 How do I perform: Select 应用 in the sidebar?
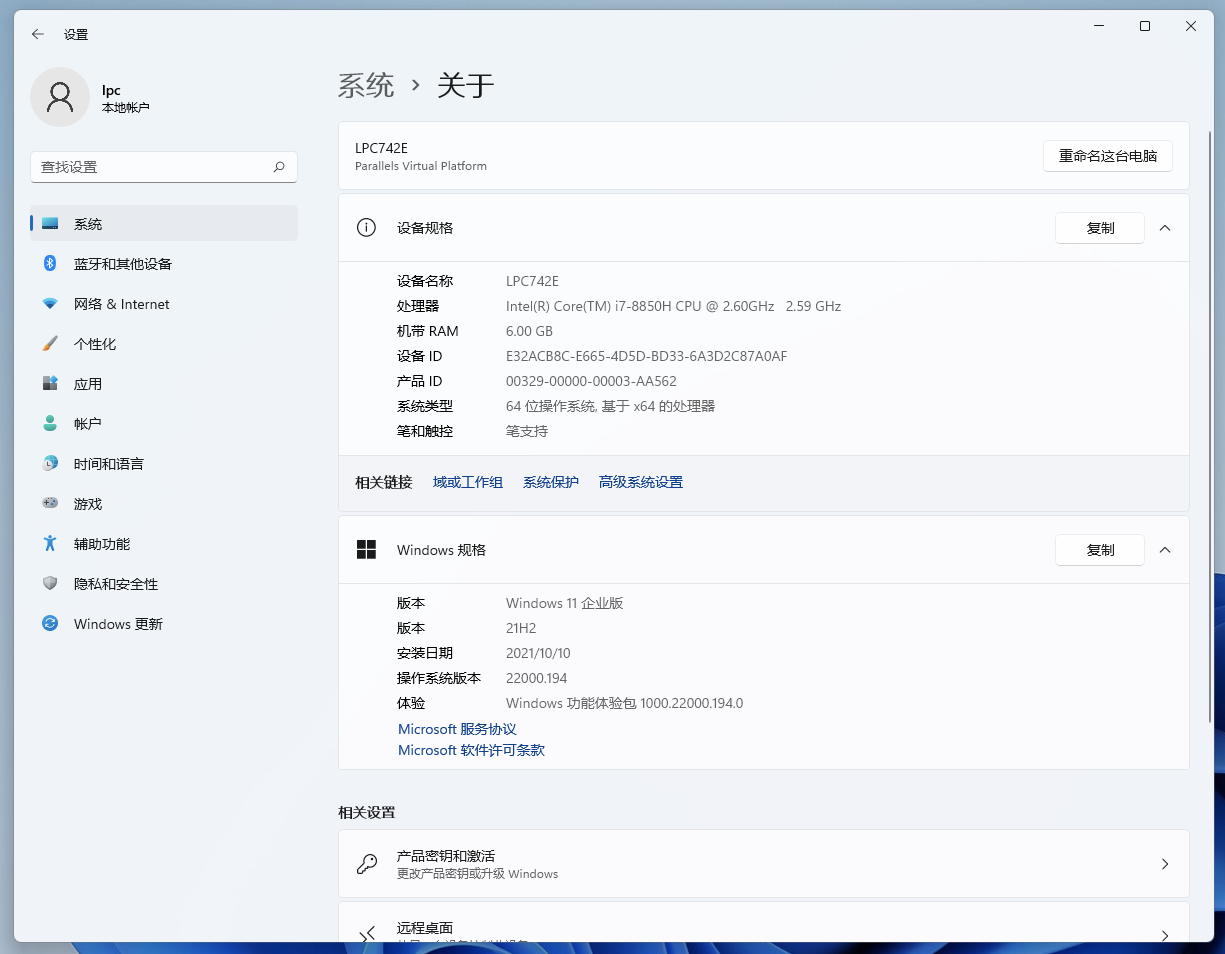click(164, 384)
